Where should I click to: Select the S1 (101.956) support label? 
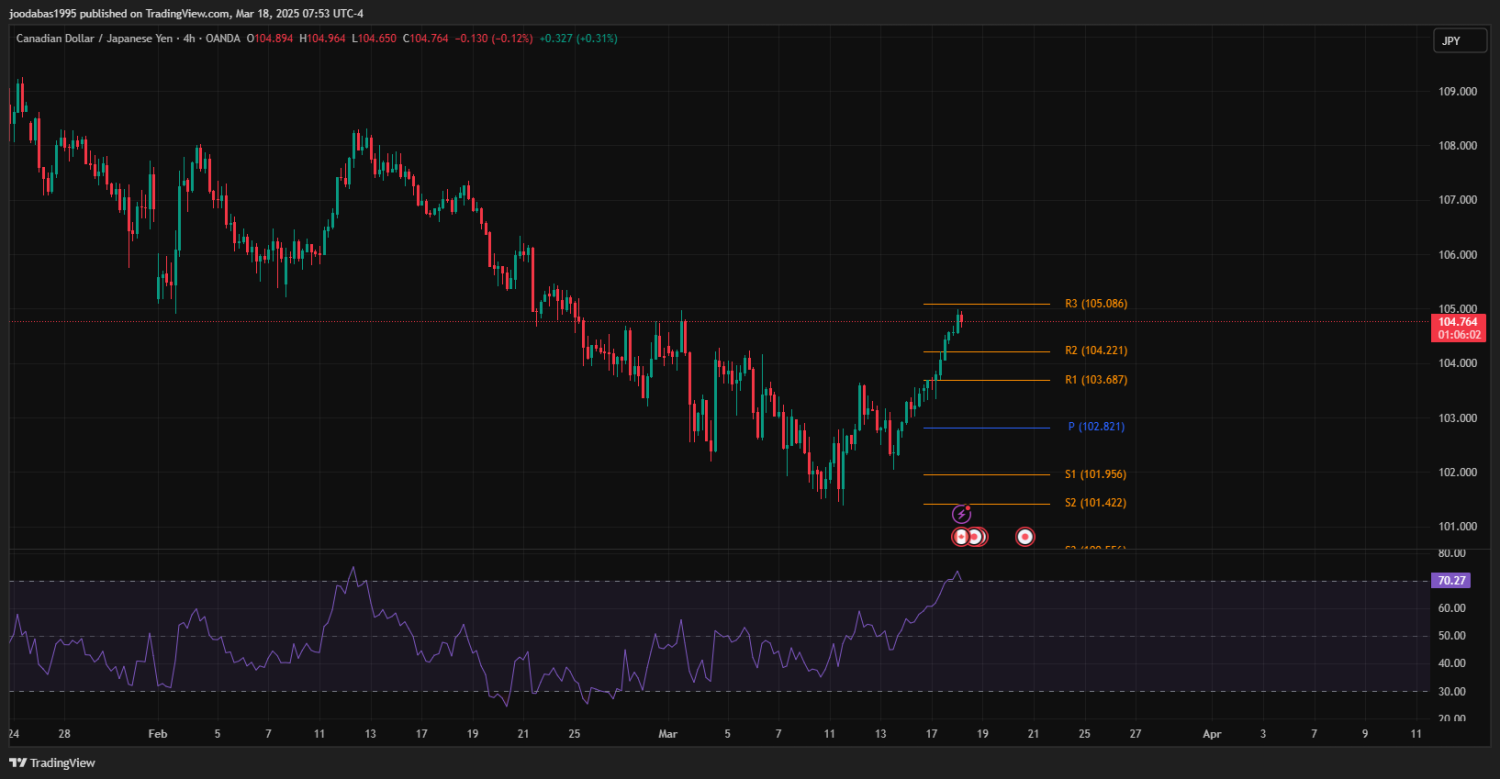coord(1096,474)
